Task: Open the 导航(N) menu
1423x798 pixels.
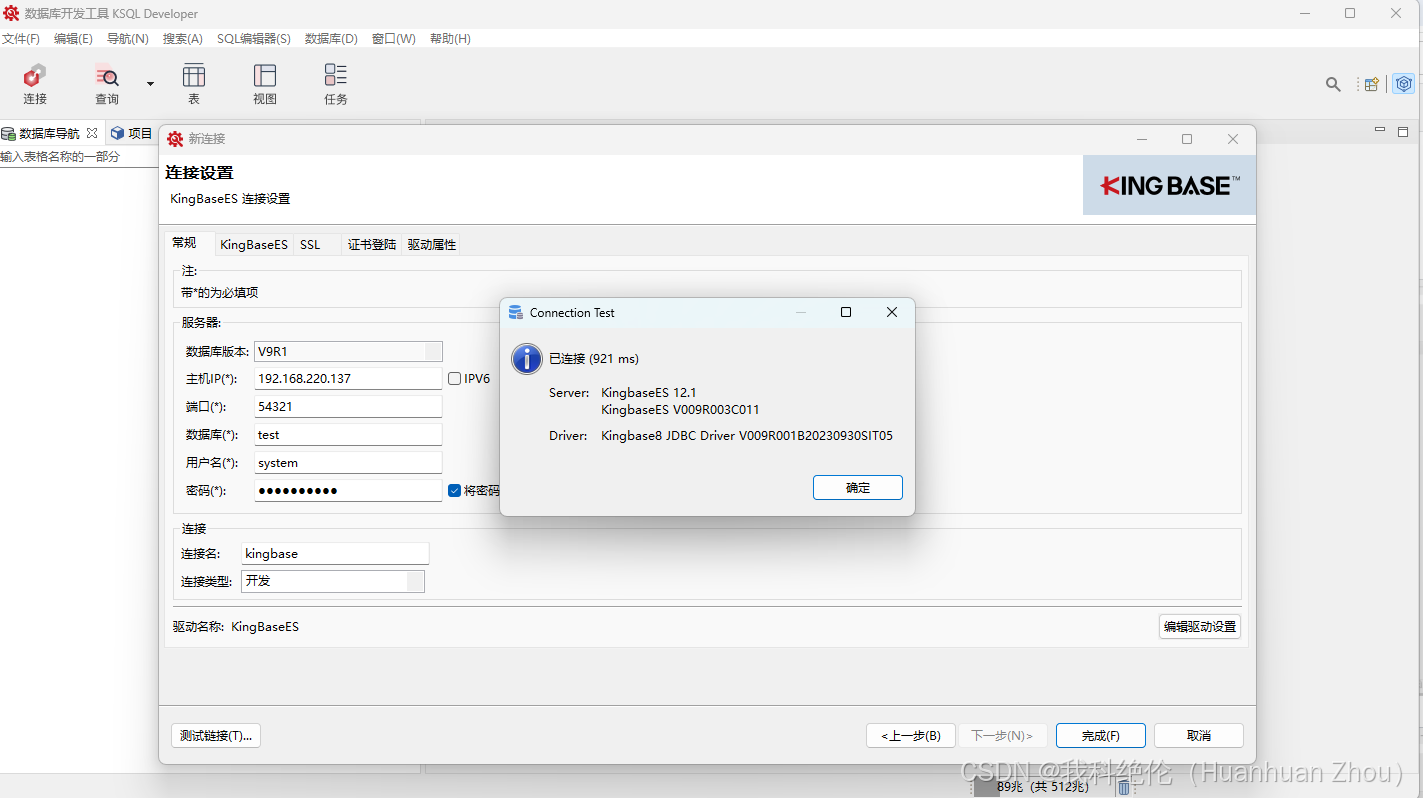Action: pyautogui.click(x=127, y=39)
